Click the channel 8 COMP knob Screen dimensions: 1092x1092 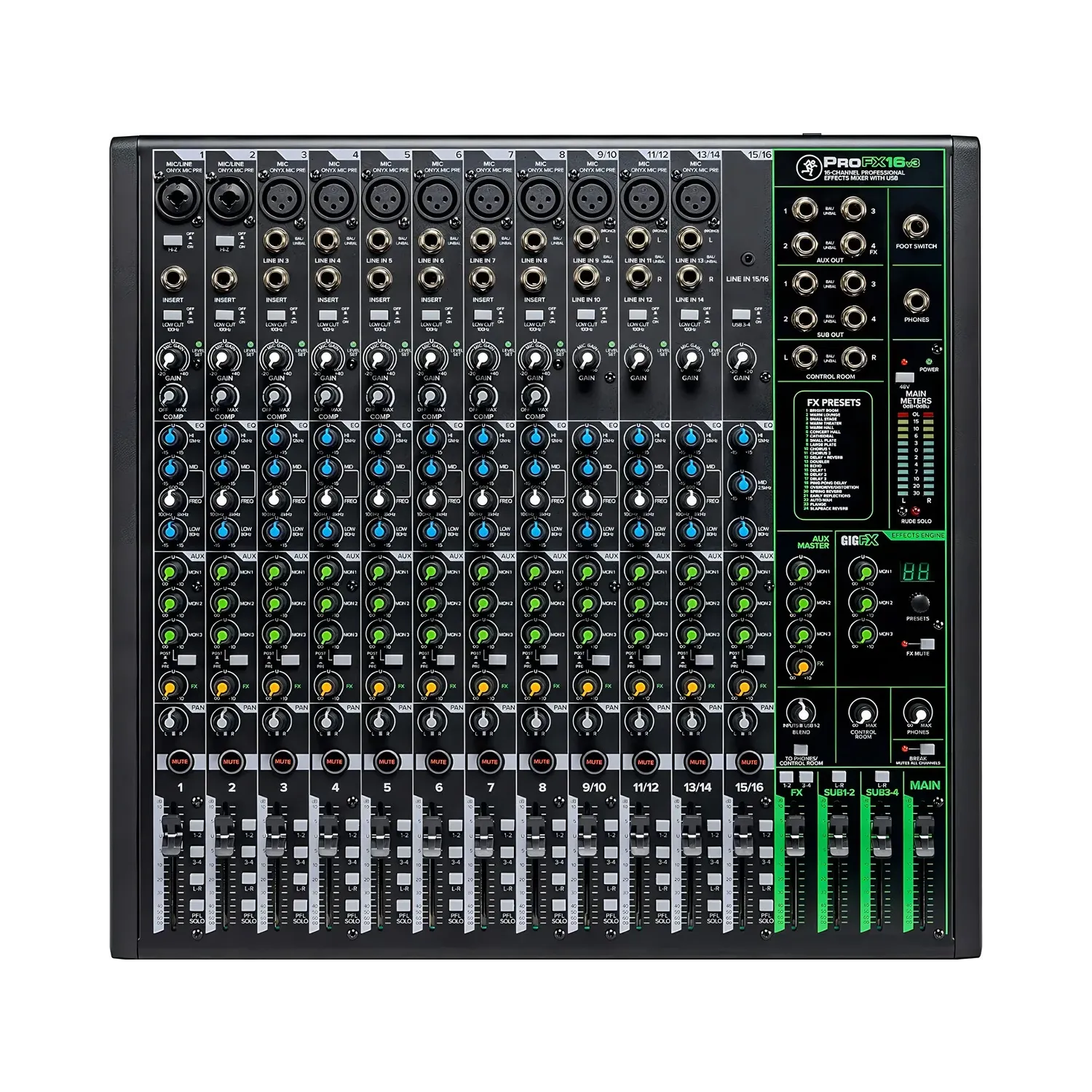(534, 397)
